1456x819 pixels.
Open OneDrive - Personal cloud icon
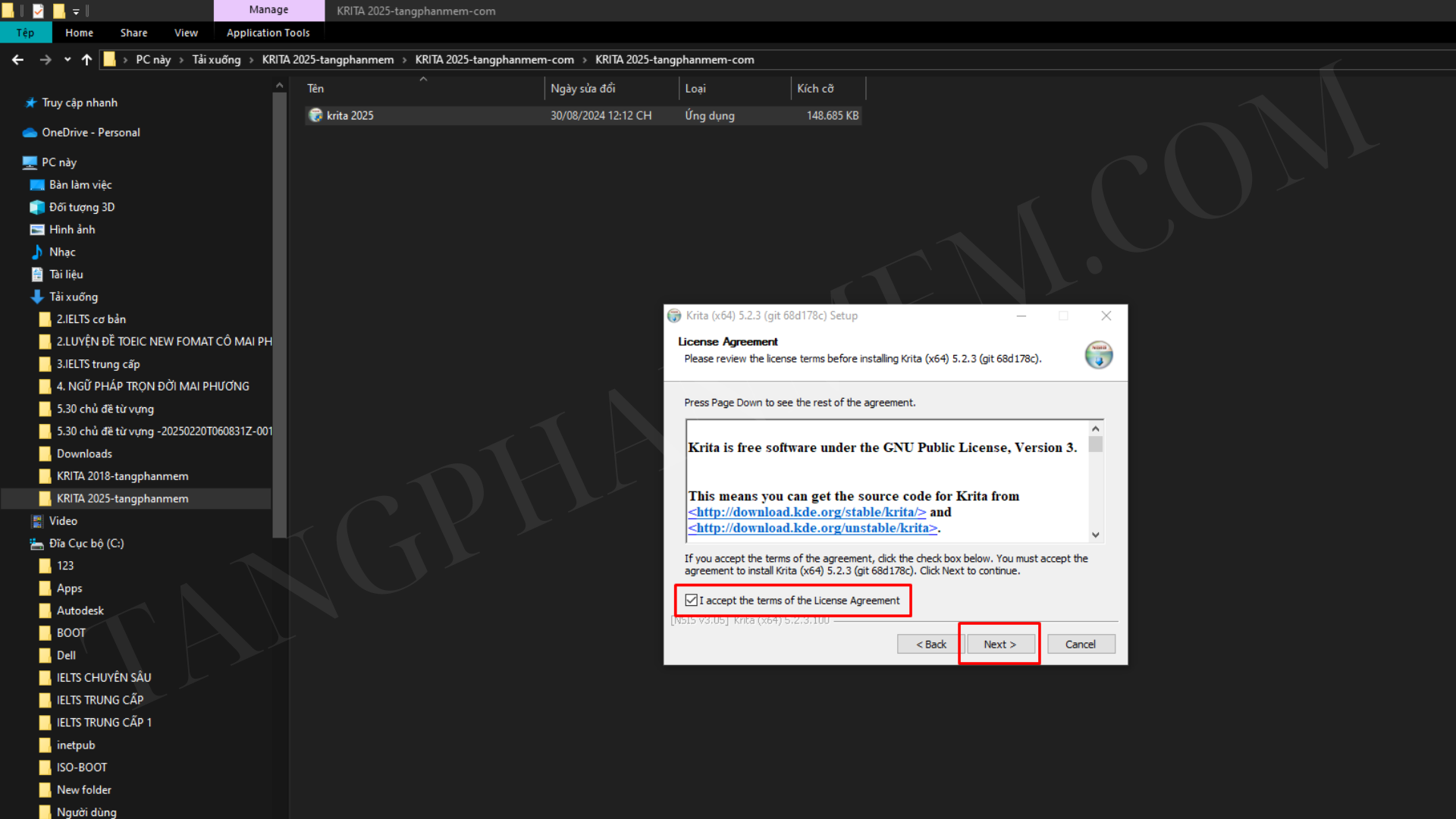30,133
